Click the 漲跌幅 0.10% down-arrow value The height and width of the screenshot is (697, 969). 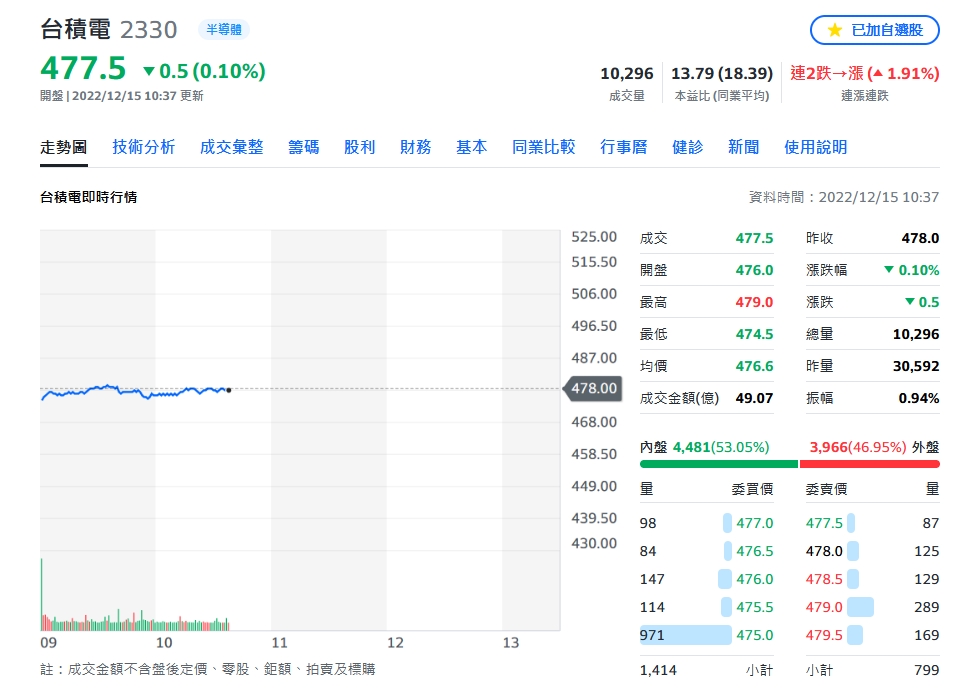[x=912, y=271]
